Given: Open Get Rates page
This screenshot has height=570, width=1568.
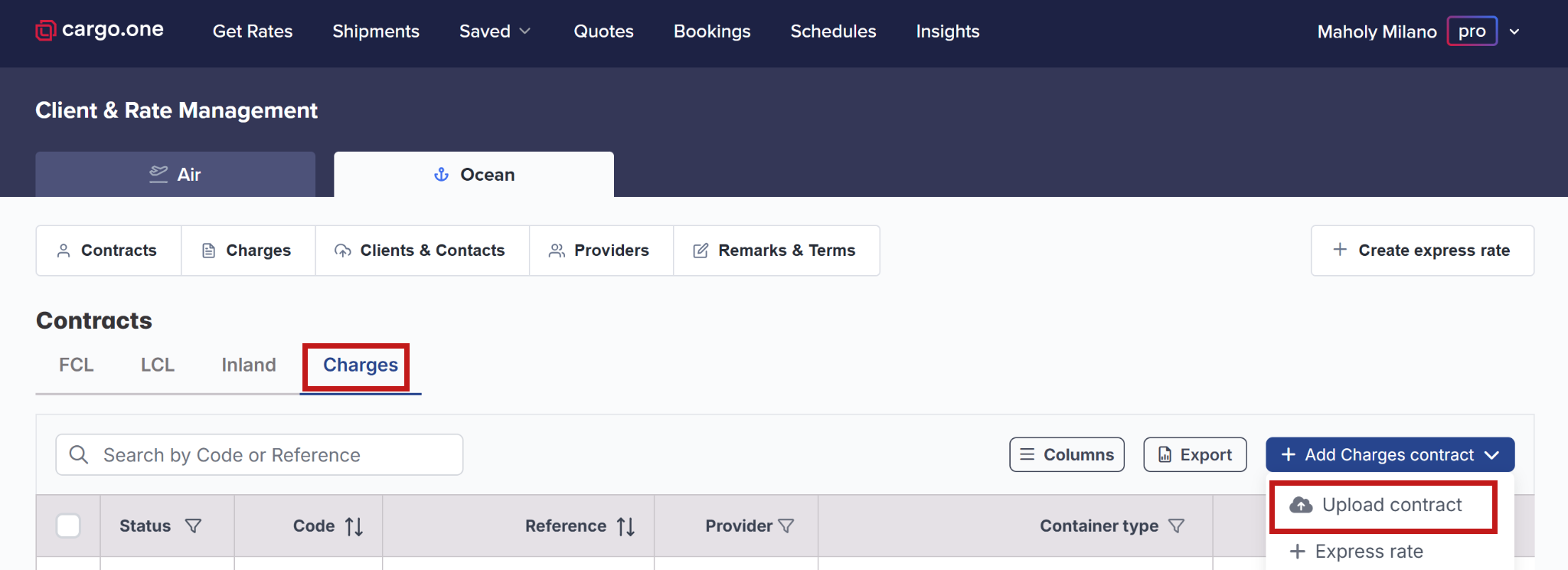Looking at the screenshot, I should pos(253,31).
